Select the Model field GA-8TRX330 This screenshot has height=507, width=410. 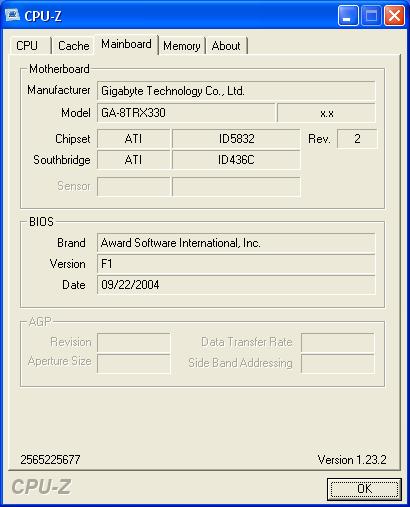pos(186,113)
